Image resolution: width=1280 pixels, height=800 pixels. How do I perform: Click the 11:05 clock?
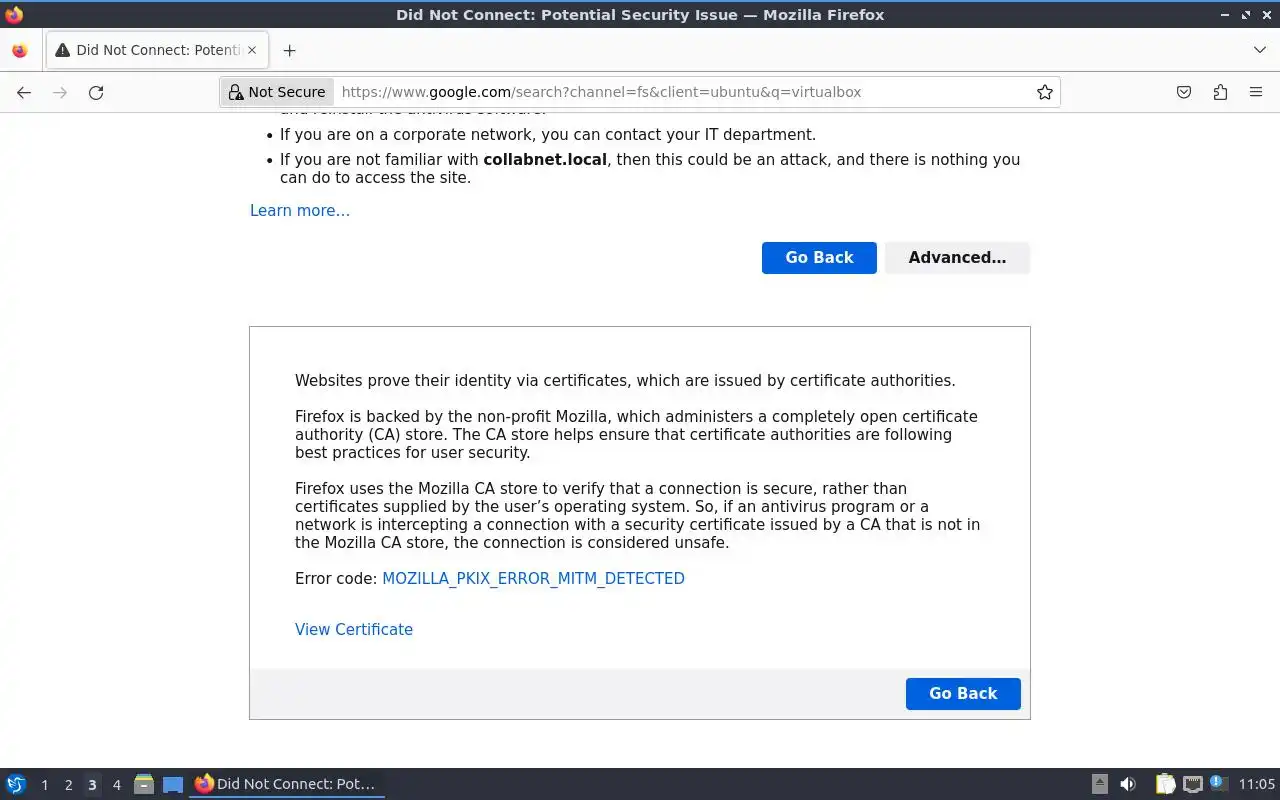(x=1256, y=784)
